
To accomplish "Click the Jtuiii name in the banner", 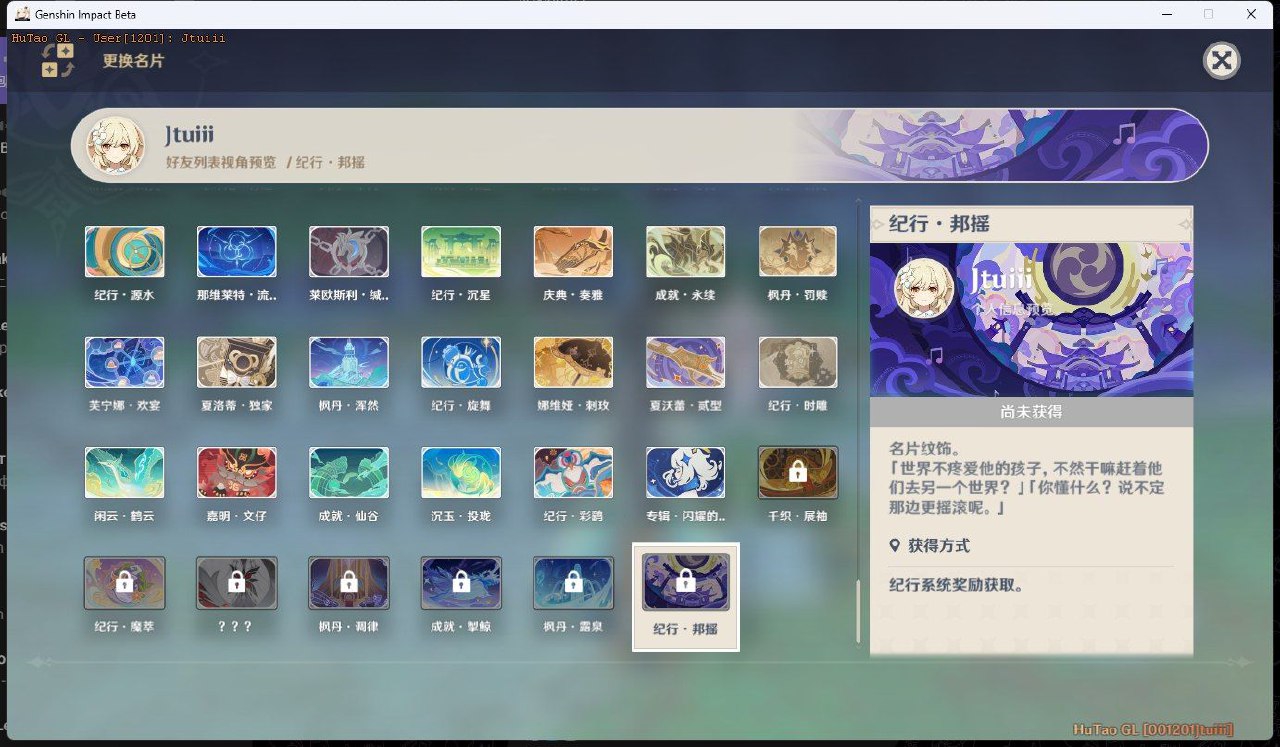I will 190,135.
